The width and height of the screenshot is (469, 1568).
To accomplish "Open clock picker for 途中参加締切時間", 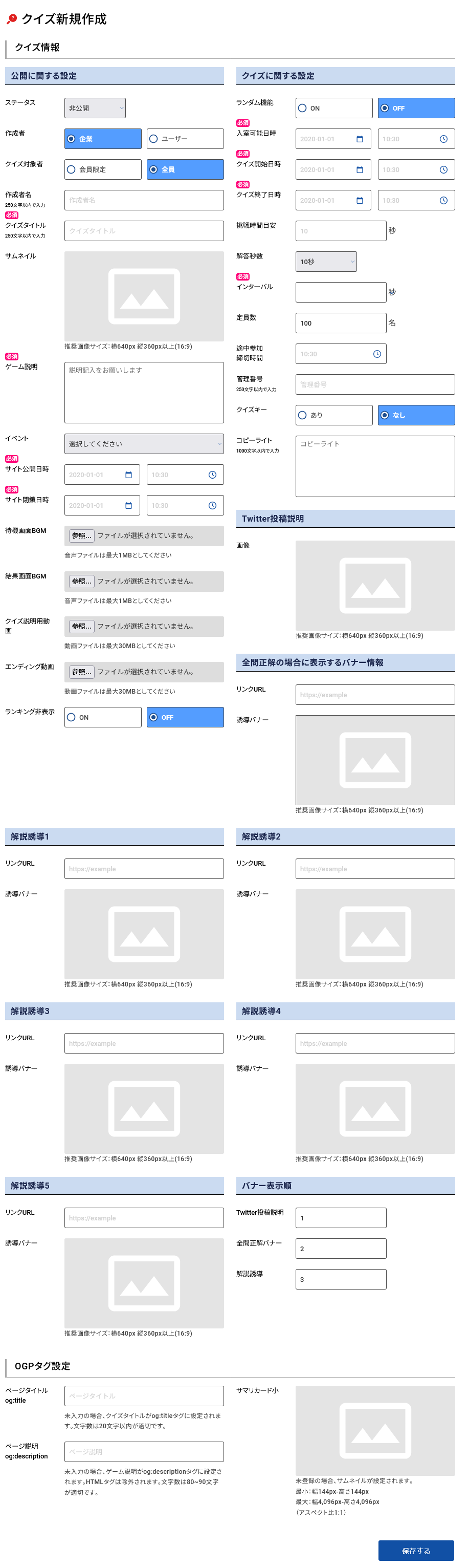I will point(376,354).
